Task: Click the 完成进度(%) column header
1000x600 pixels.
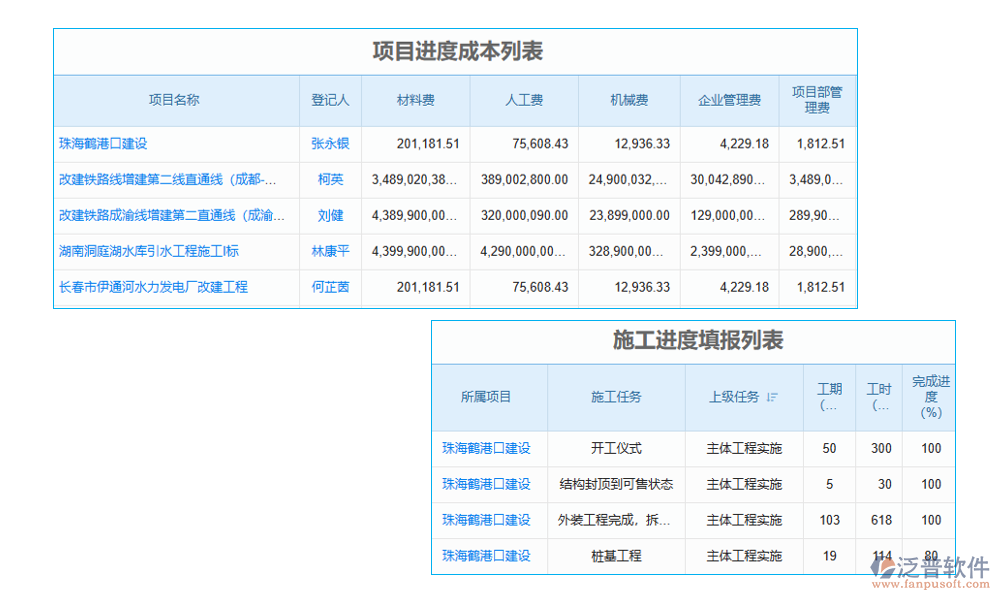Action: [929, 398]
